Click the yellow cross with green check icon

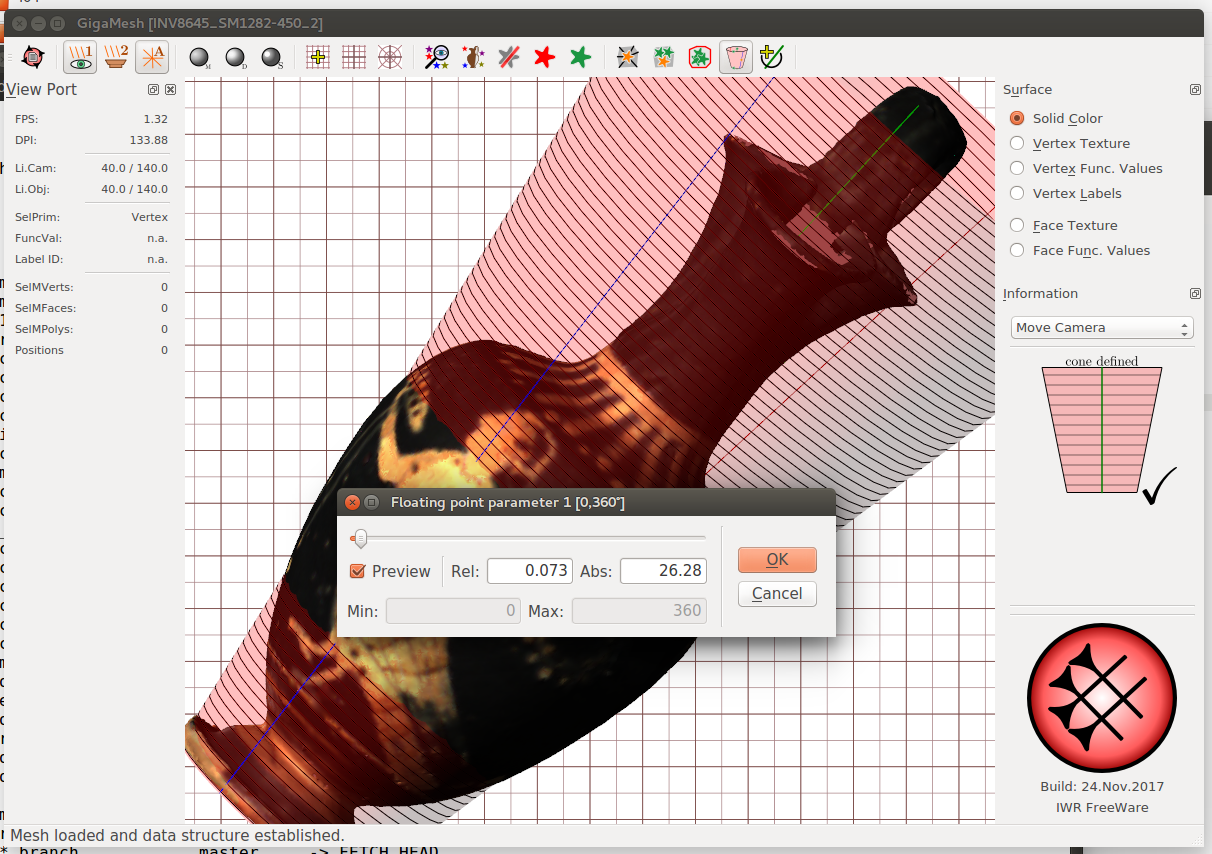pyautogui.click(x=771, y=58)
